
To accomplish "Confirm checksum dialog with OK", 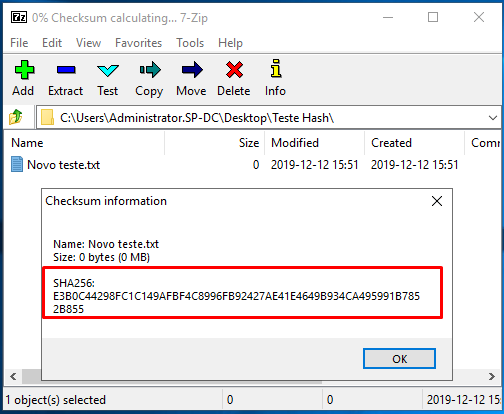I will 399,359.
